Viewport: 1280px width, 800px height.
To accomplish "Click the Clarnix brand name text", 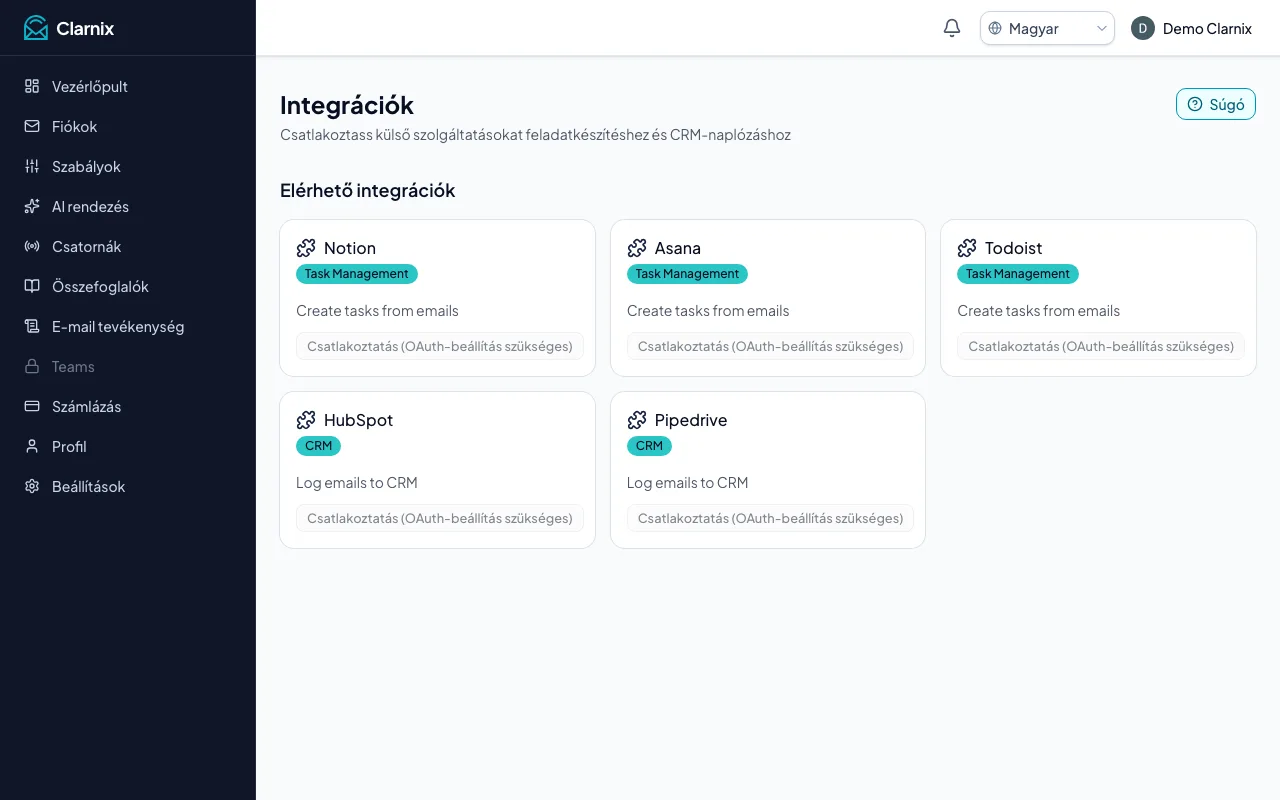I will pos(85,28).
